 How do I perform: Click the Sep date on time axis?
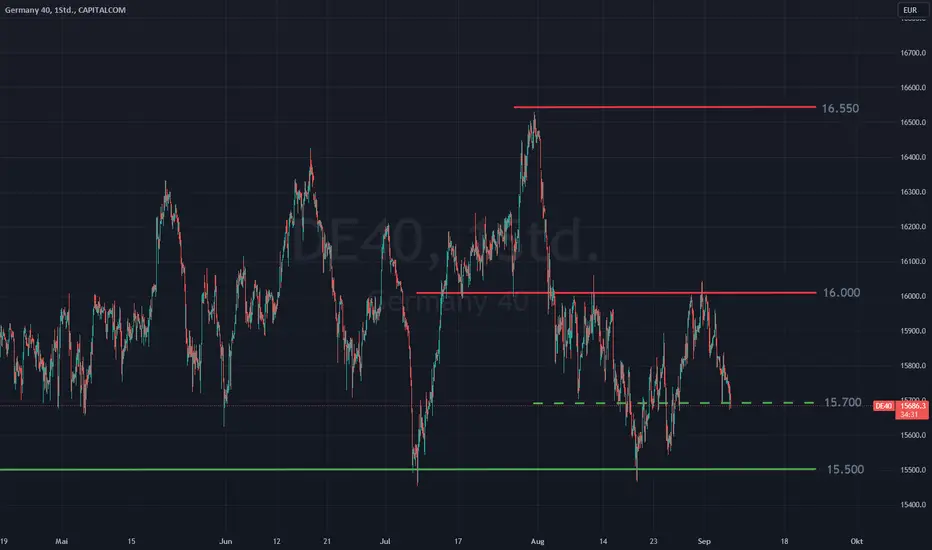(x=704, y=541)
